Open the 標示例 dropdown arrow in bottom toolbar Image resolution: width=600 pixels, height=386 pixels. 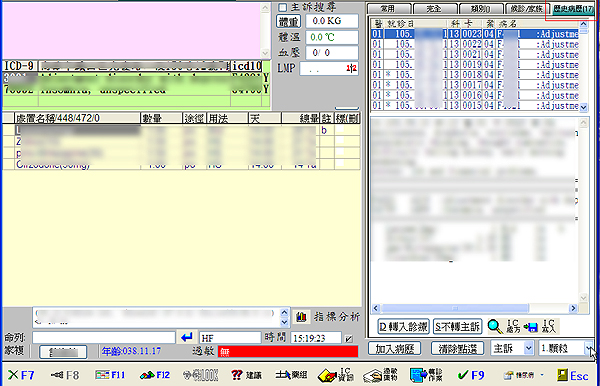[x=542, y=375]
